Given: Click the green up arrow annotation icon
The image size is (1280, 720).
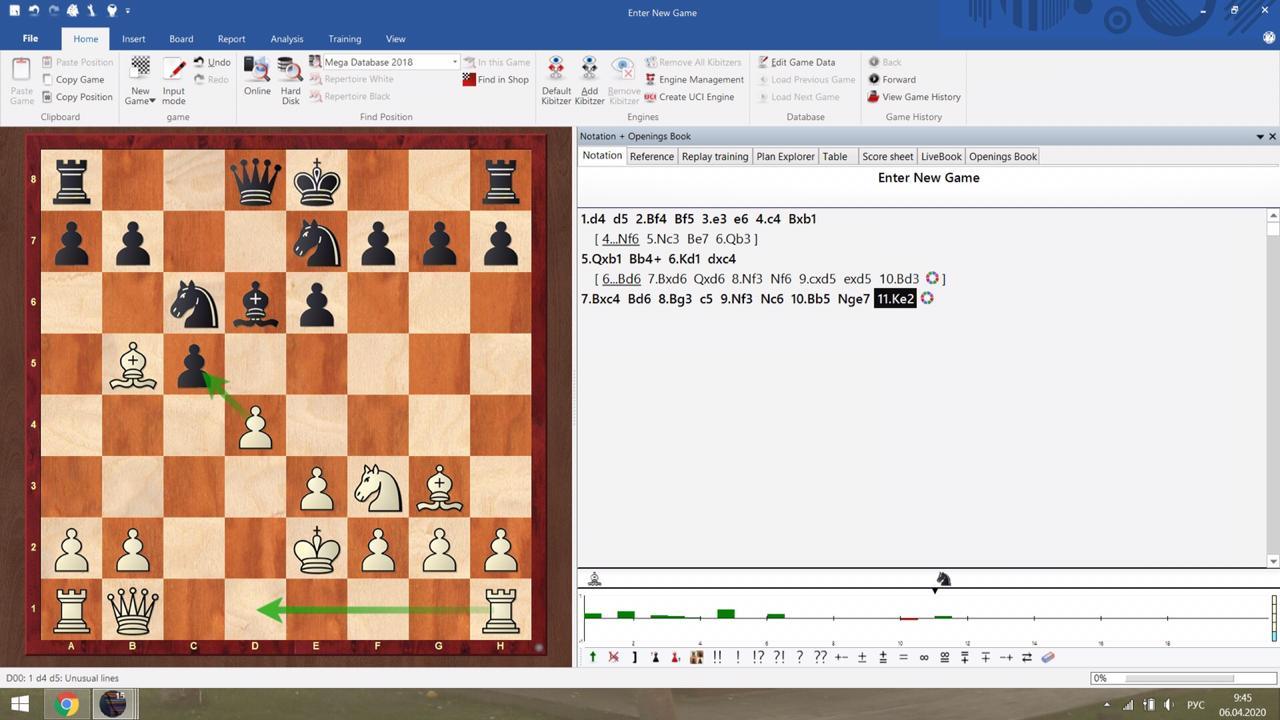Looking at the screenshot, I should (593, 657).
